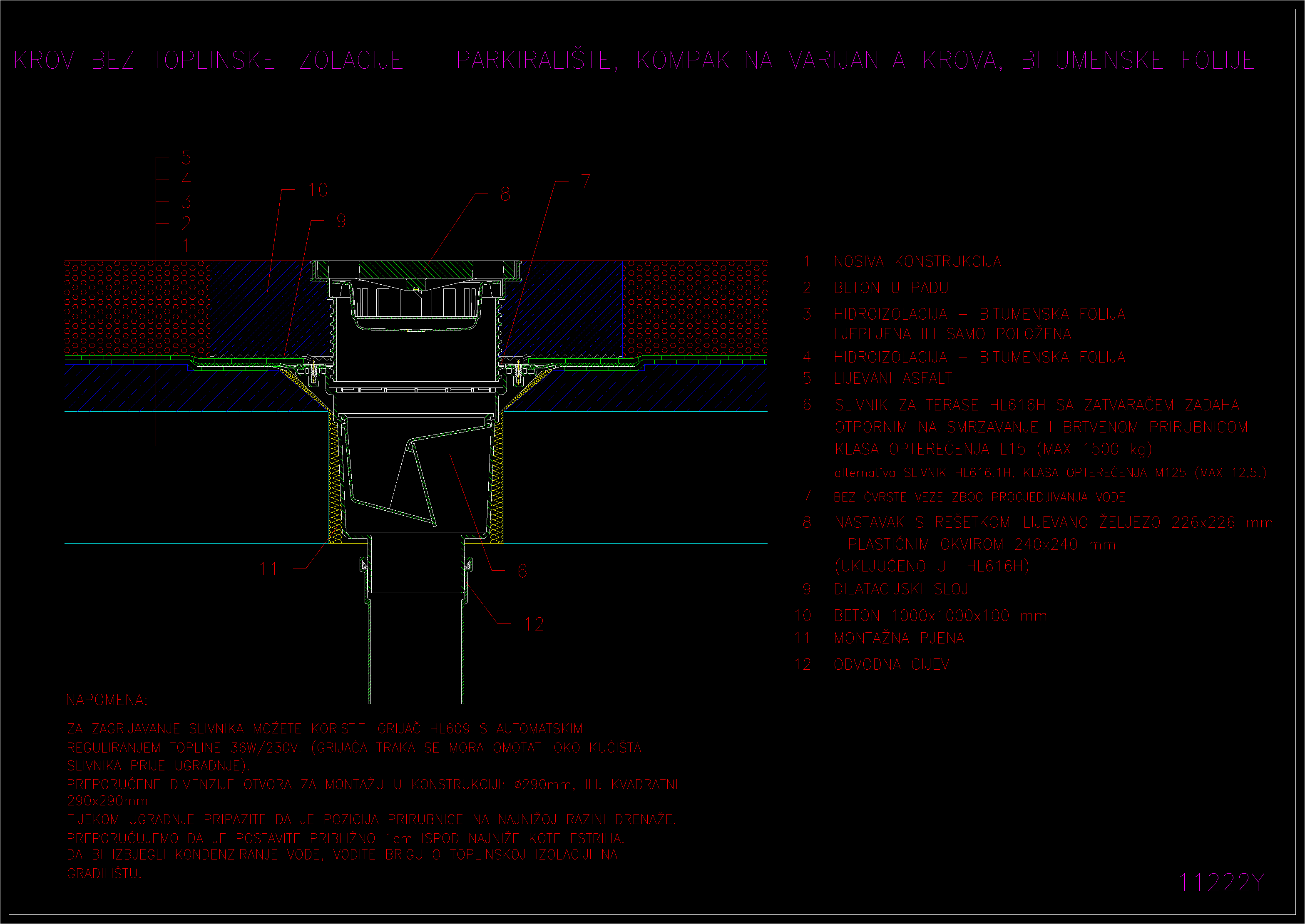
Task: Click text '(UKLJUČENO U HL616H)'
Action: tap(932, 566)
